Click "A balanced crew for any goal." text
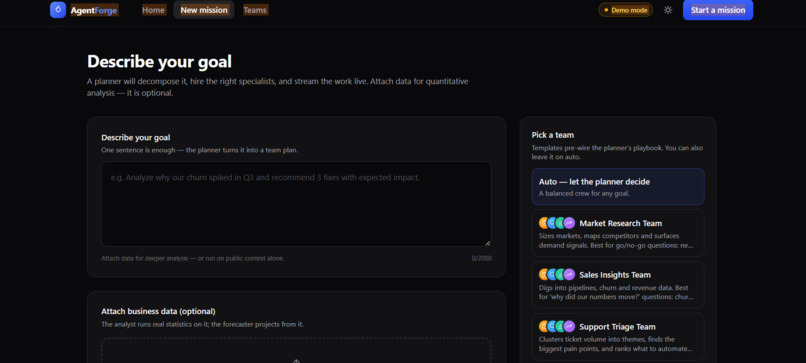Screen dimensions: 806x363 pos(584,194)
